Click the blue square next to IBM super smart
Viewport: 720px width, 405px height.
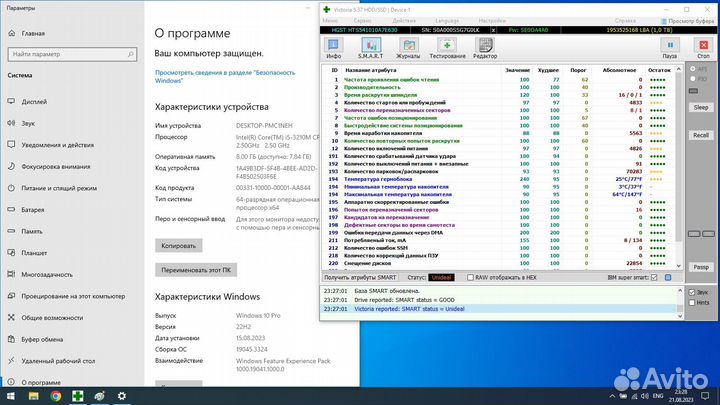(x=668, y=277)
